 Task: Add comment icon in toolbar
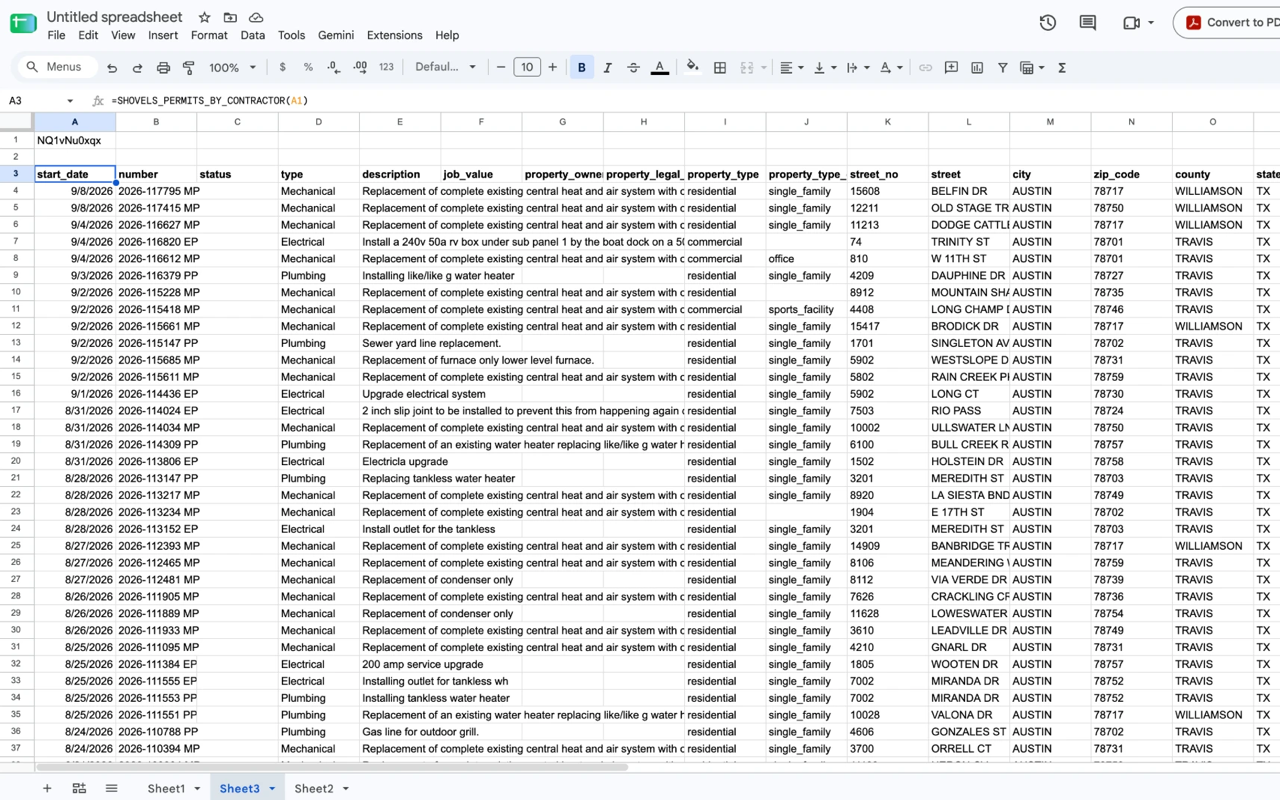[951, 68]
